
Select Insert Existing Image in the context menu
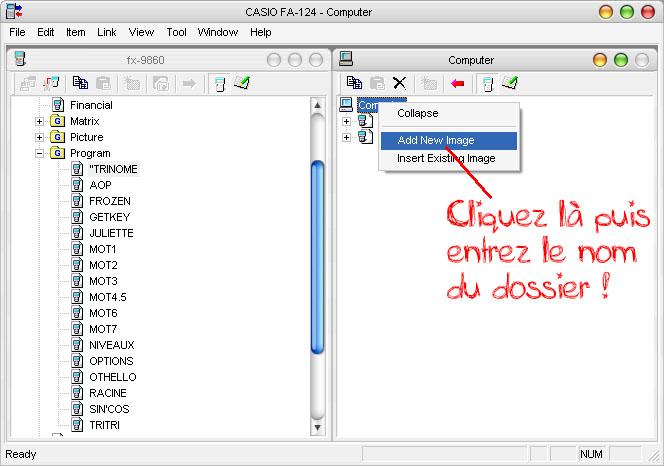tap(445, 158)
